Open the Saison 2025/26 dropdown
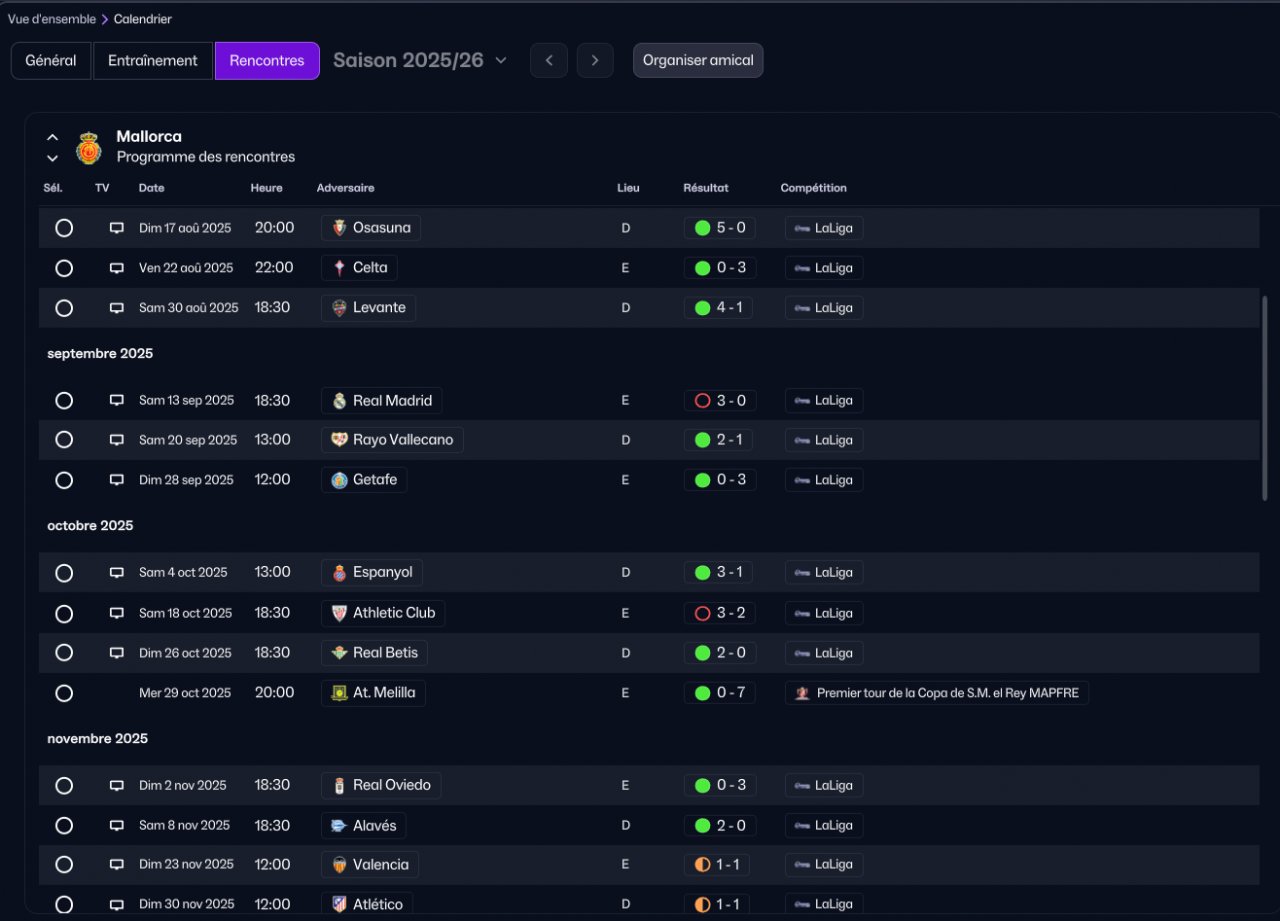This screenshot has height=921, width=1280. pyautogui.click(x=420, y=60)
